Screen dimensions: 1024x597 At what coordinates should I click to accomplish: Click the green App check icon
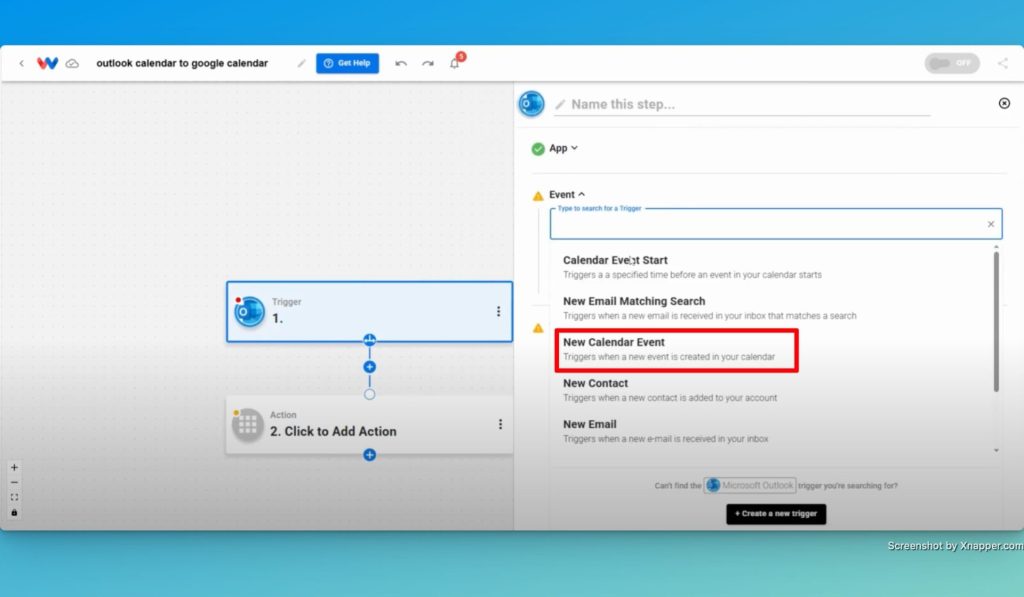click(x=538, y=149)
